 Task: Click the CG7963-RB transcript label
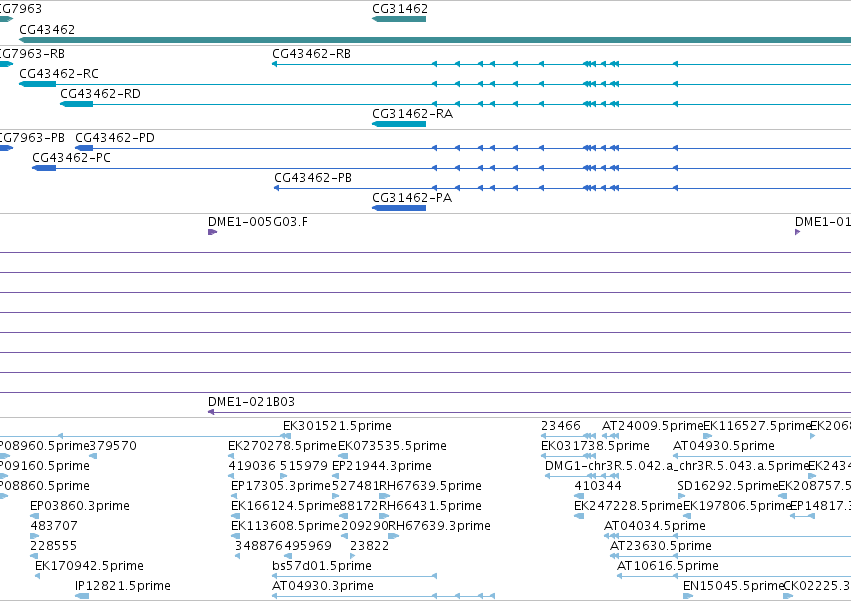point(32,54)
